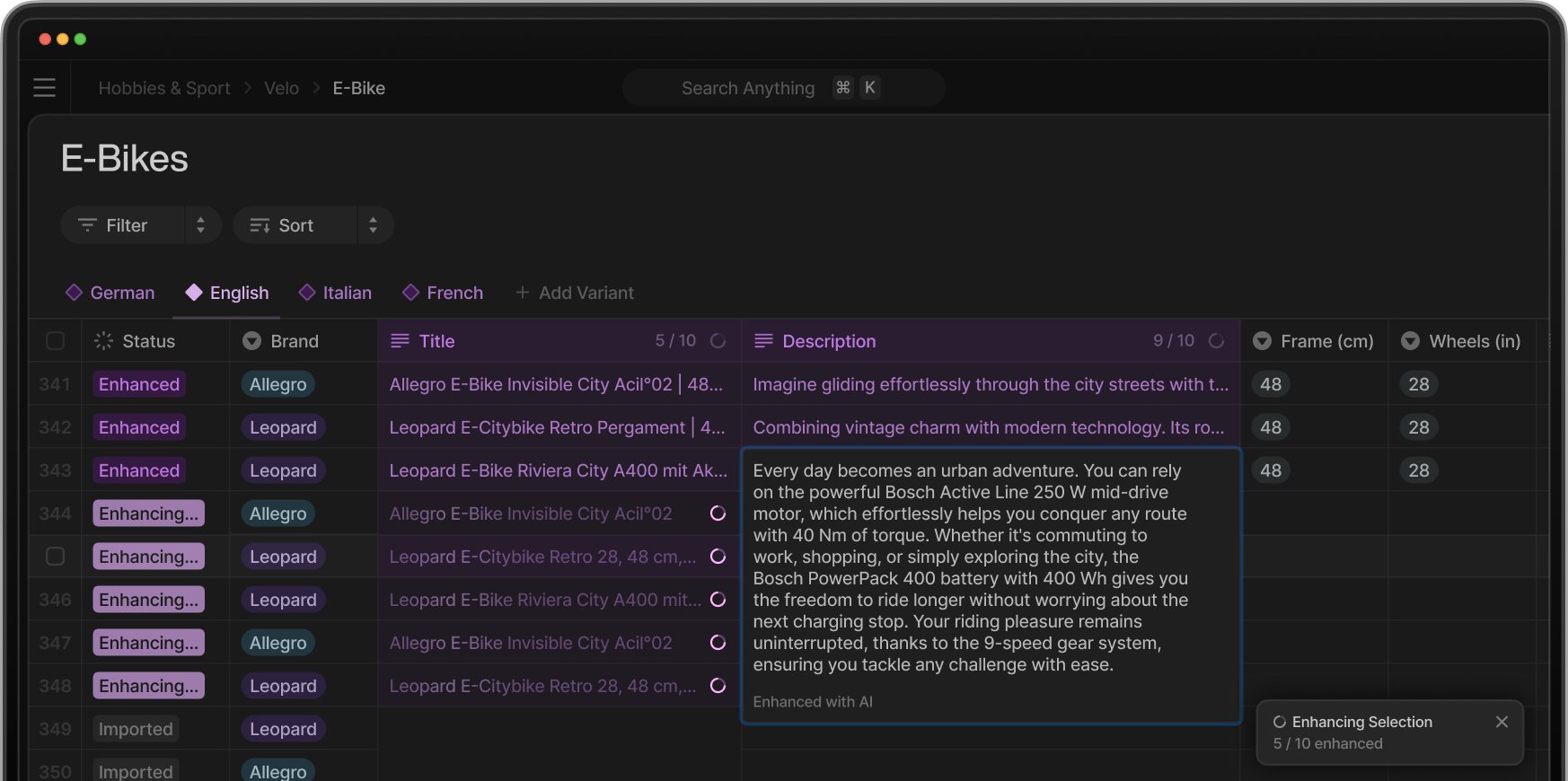Click the Status column header icon

point(104,341)
